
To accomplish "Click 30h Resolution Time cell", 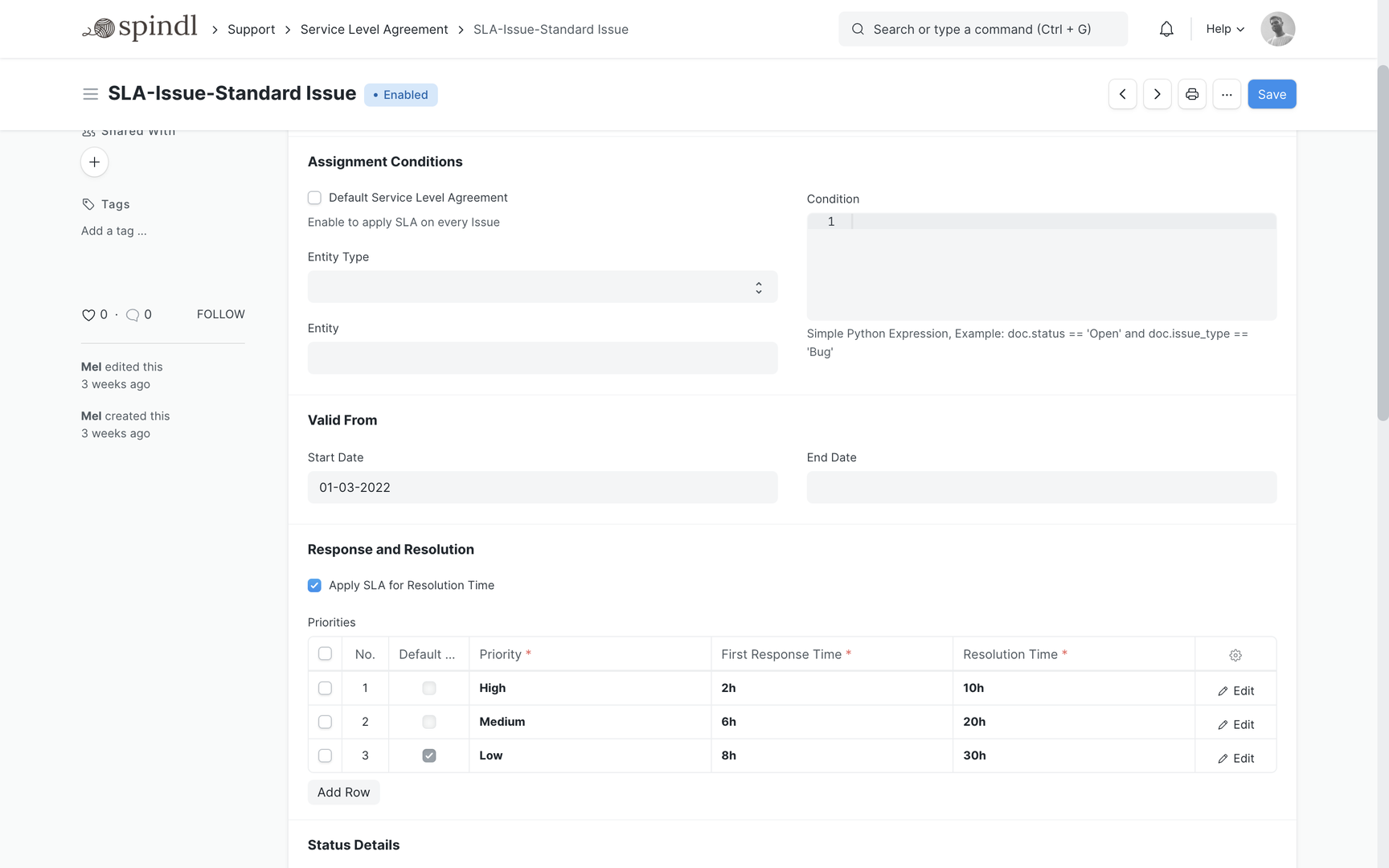I will (1074, 755).
